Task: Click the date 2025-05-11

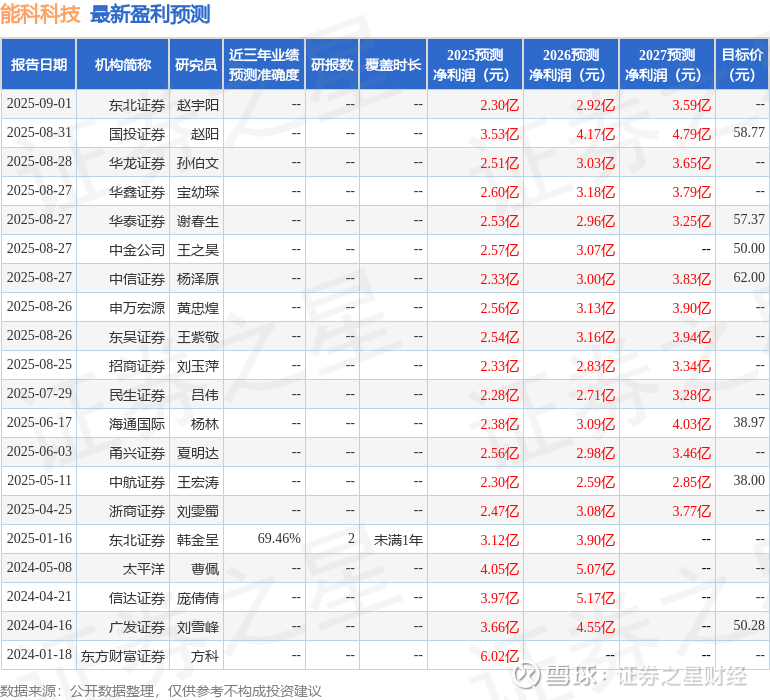Action: click(x=39, y=480)
